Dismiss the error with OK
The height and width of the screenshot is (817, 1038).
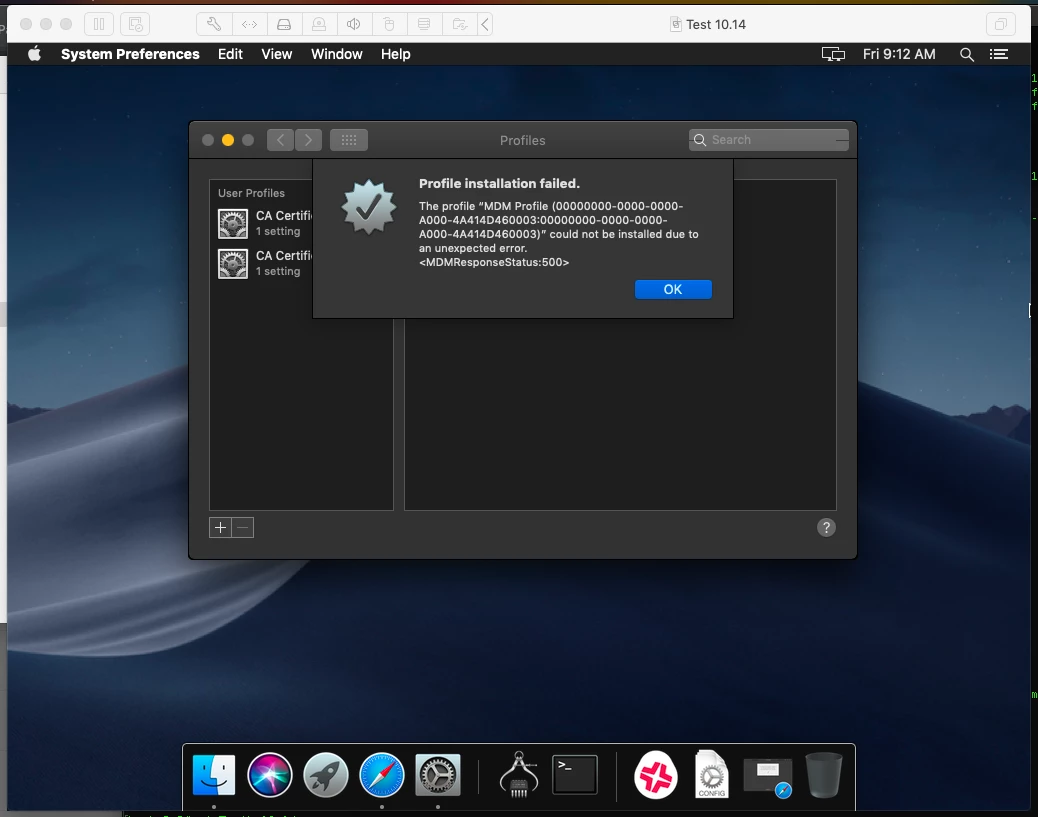click(x=673, y=289)
